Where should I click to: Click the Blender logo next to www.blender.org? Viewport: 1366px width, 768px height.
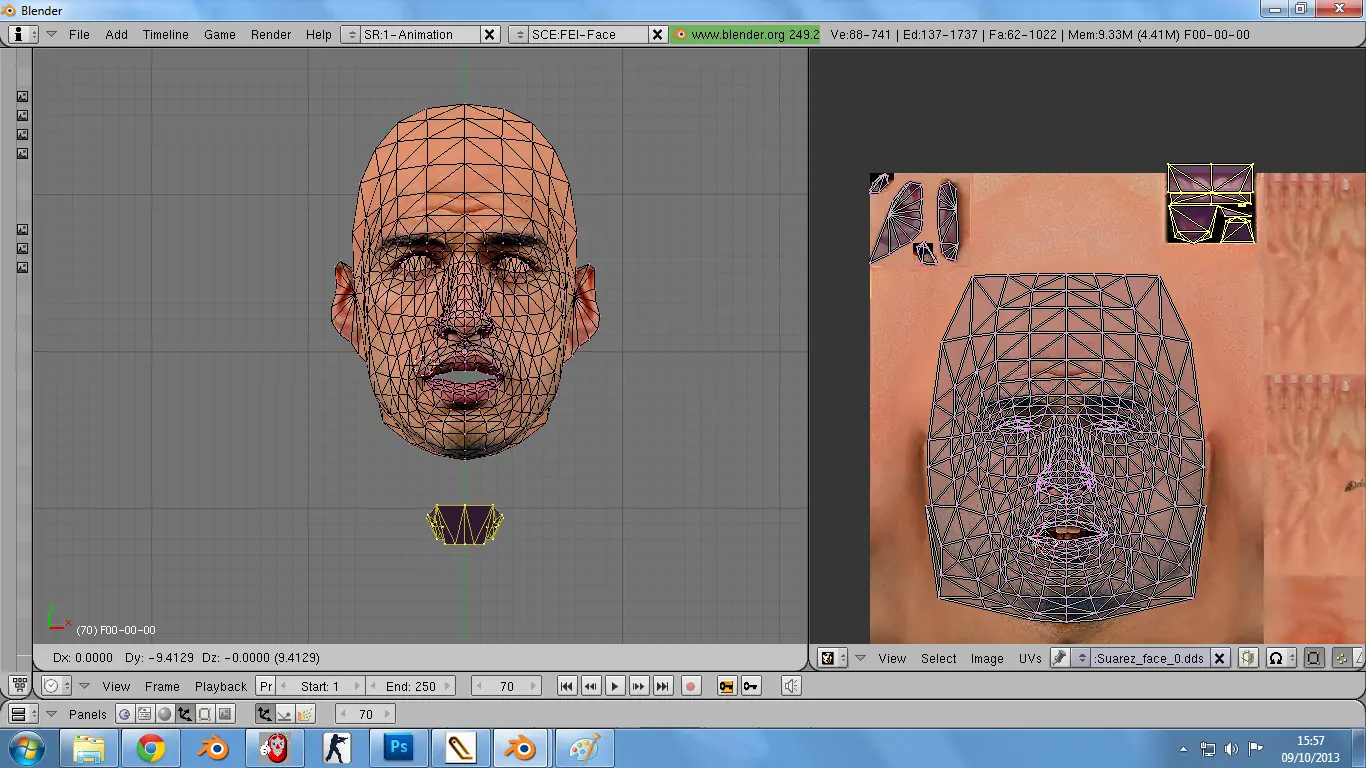coord(681,34)
